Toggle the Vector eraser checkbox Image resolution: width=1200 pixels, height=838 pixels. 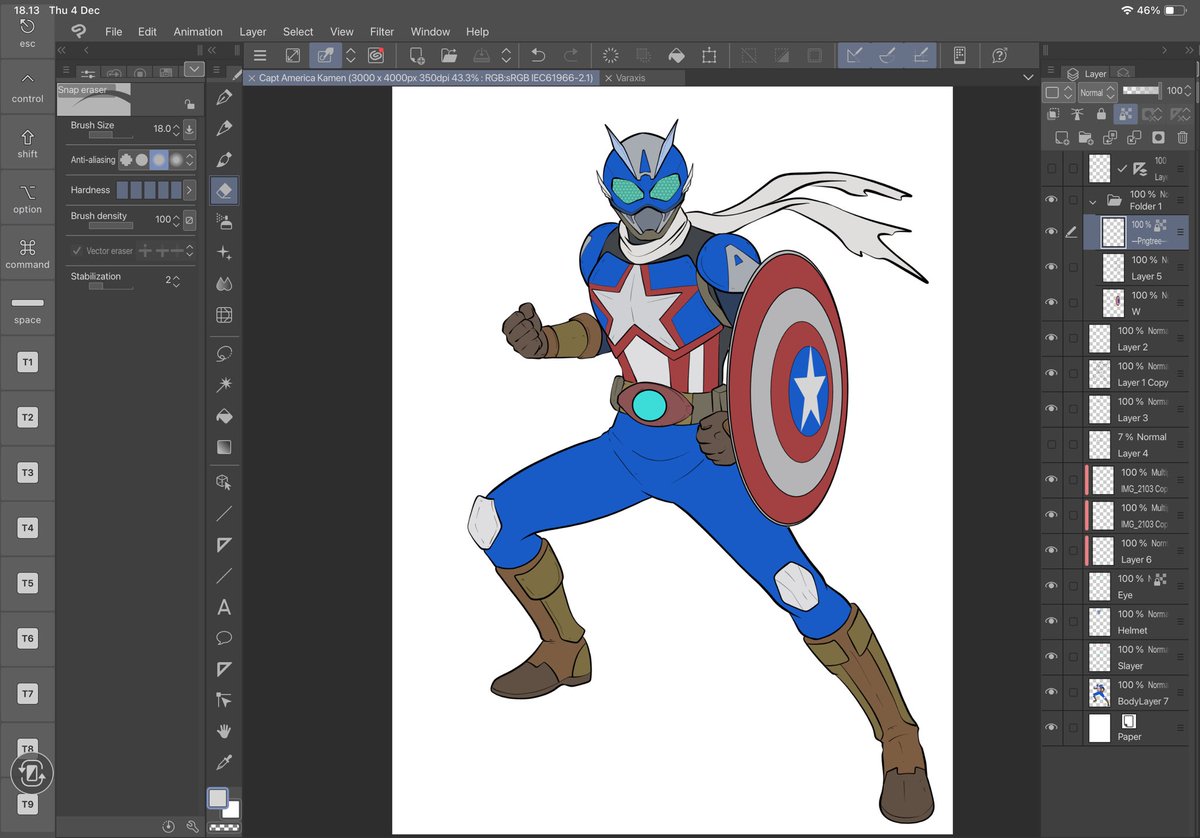point(77,251)
